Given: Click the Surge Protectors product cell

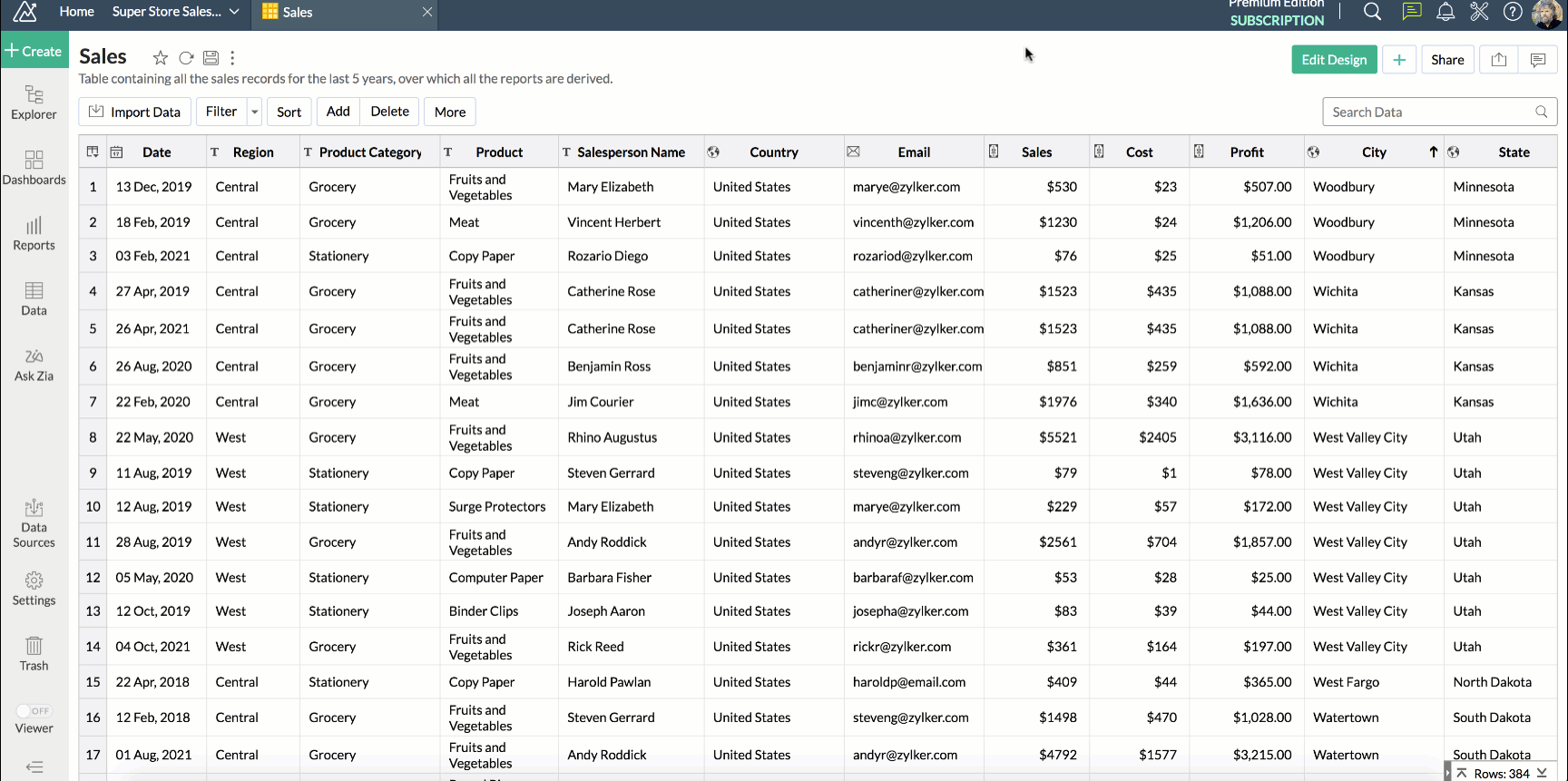Looking at the screenshot, I should (x=497, y=507).
